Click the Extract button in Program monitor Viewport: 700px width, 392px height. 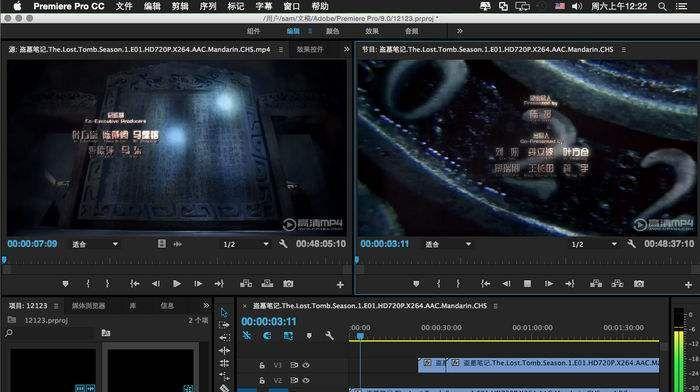point(617,284)
